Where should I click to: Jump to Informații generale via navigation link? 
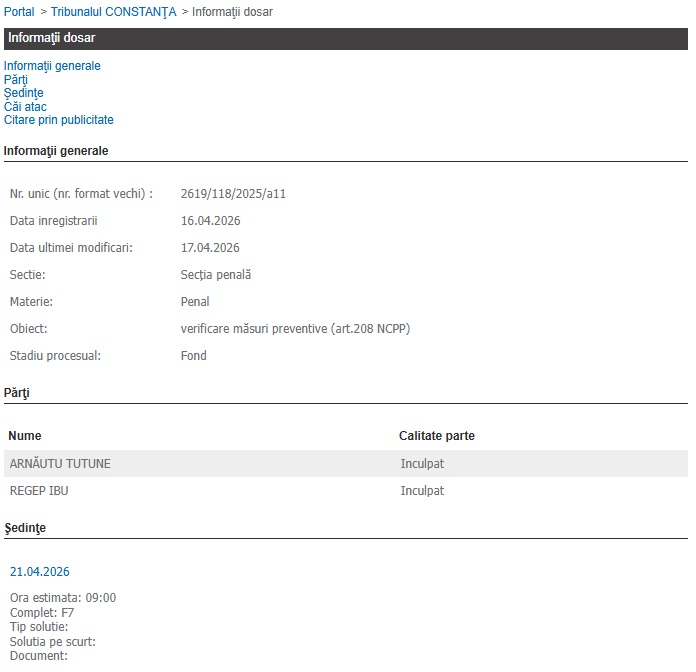tap(52, 66)
